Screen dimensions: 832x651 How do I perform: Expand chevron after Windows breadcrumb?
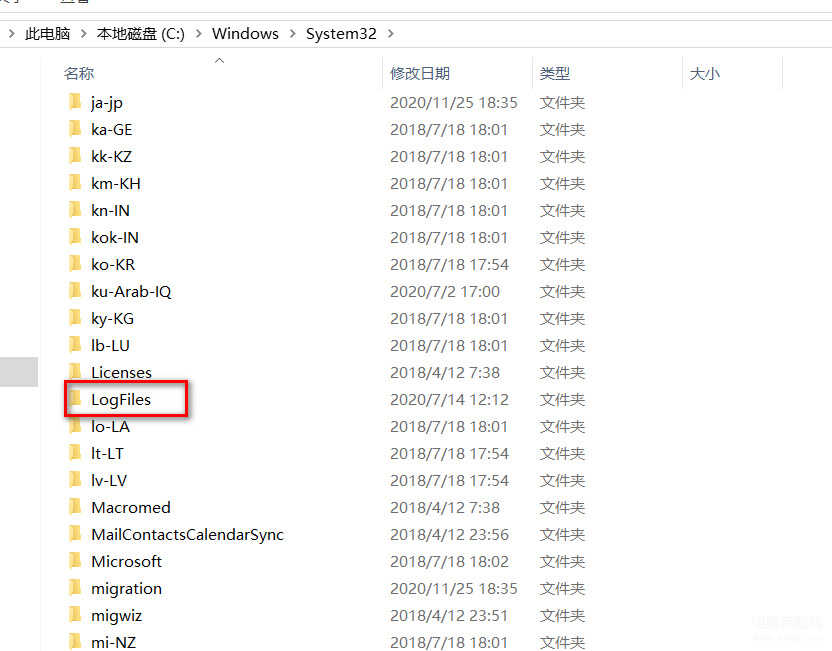click(x=292, y=34)
